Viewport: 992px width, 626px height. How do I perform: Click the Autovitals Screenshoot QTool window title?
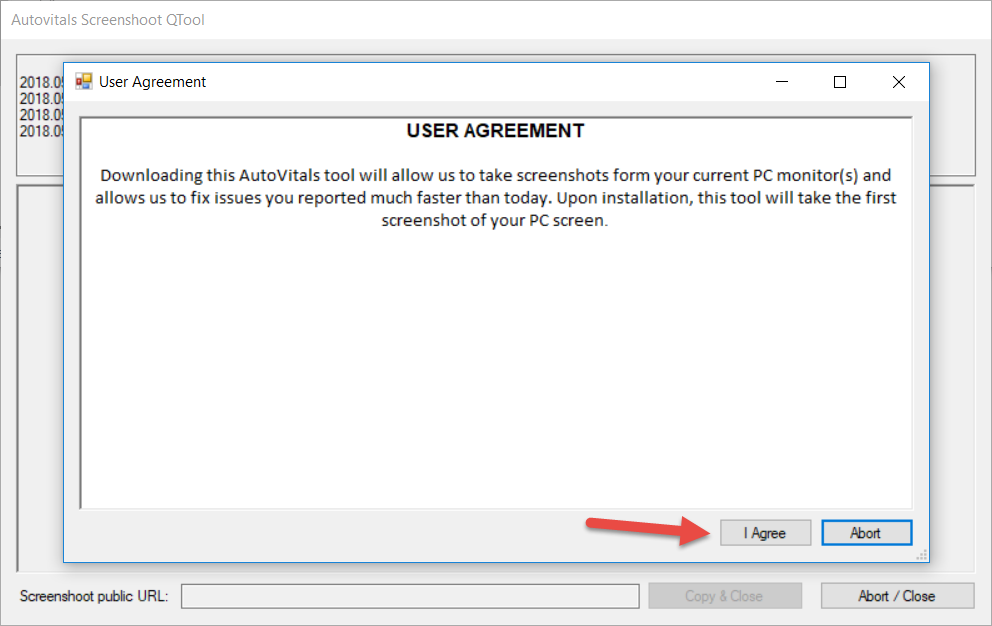pyautogui.click(x=108, y=20)
